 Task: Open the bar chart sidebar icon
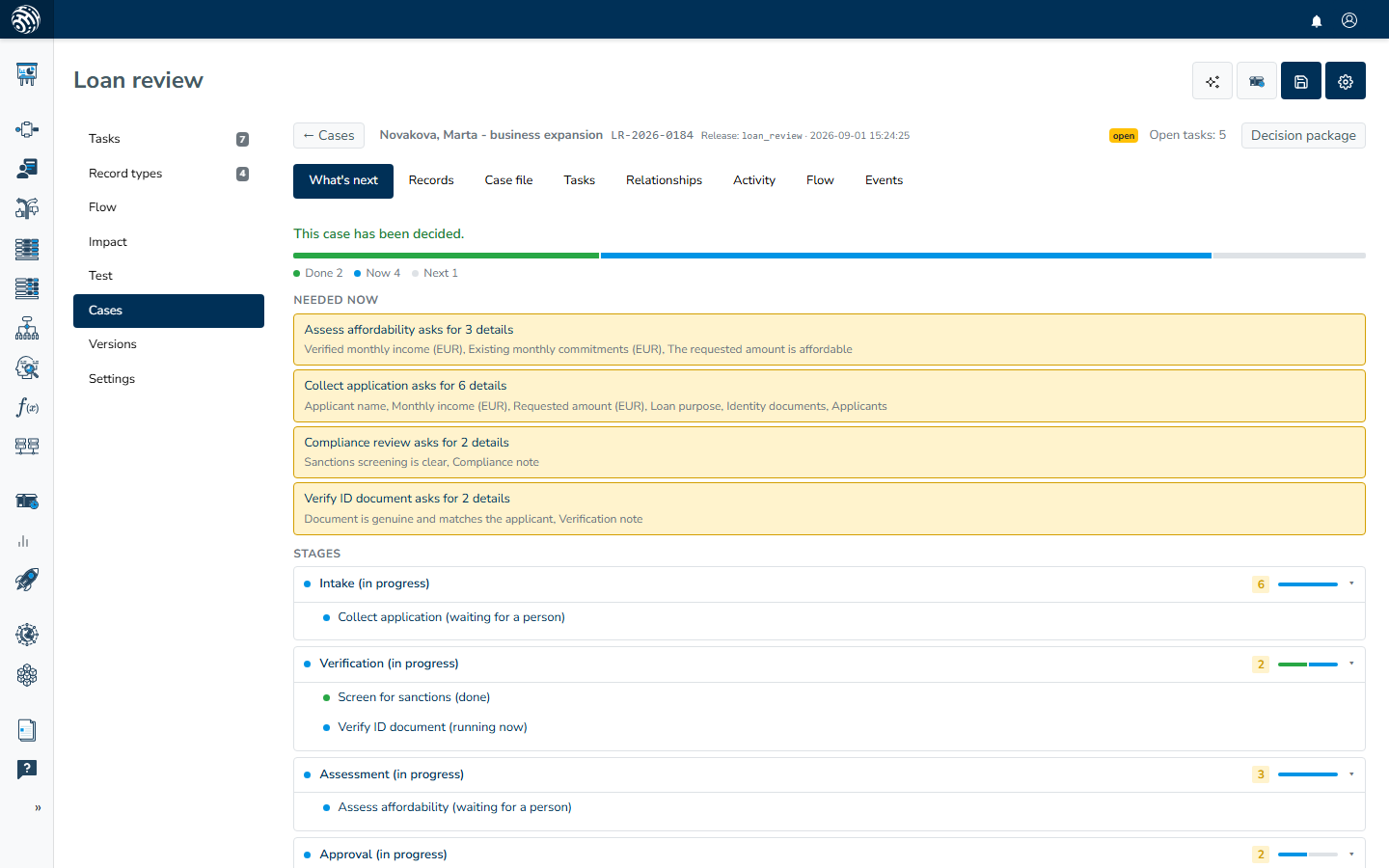click(23, 541)
